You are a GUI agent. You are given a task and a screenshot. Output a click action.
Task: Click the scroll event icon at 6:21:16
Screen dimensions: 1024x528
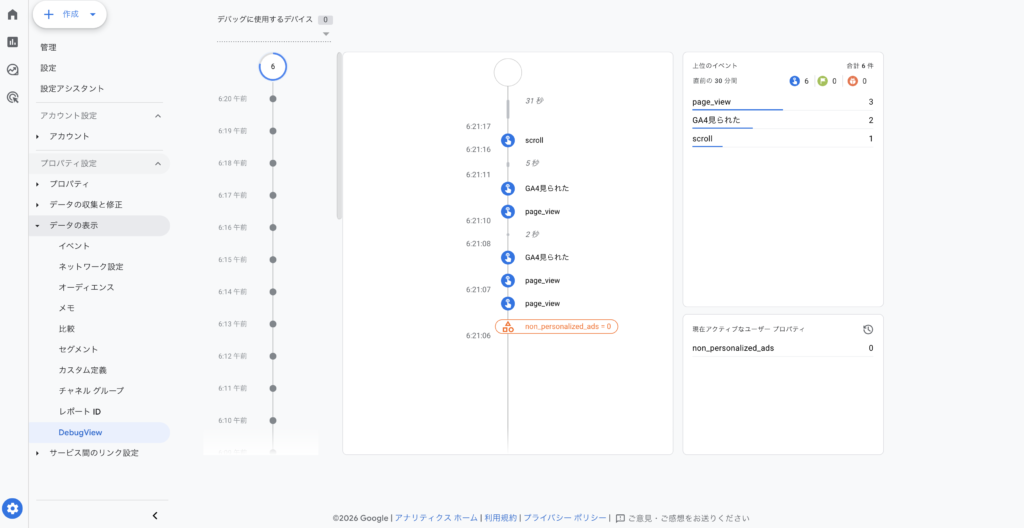click(x=508, y=140)
